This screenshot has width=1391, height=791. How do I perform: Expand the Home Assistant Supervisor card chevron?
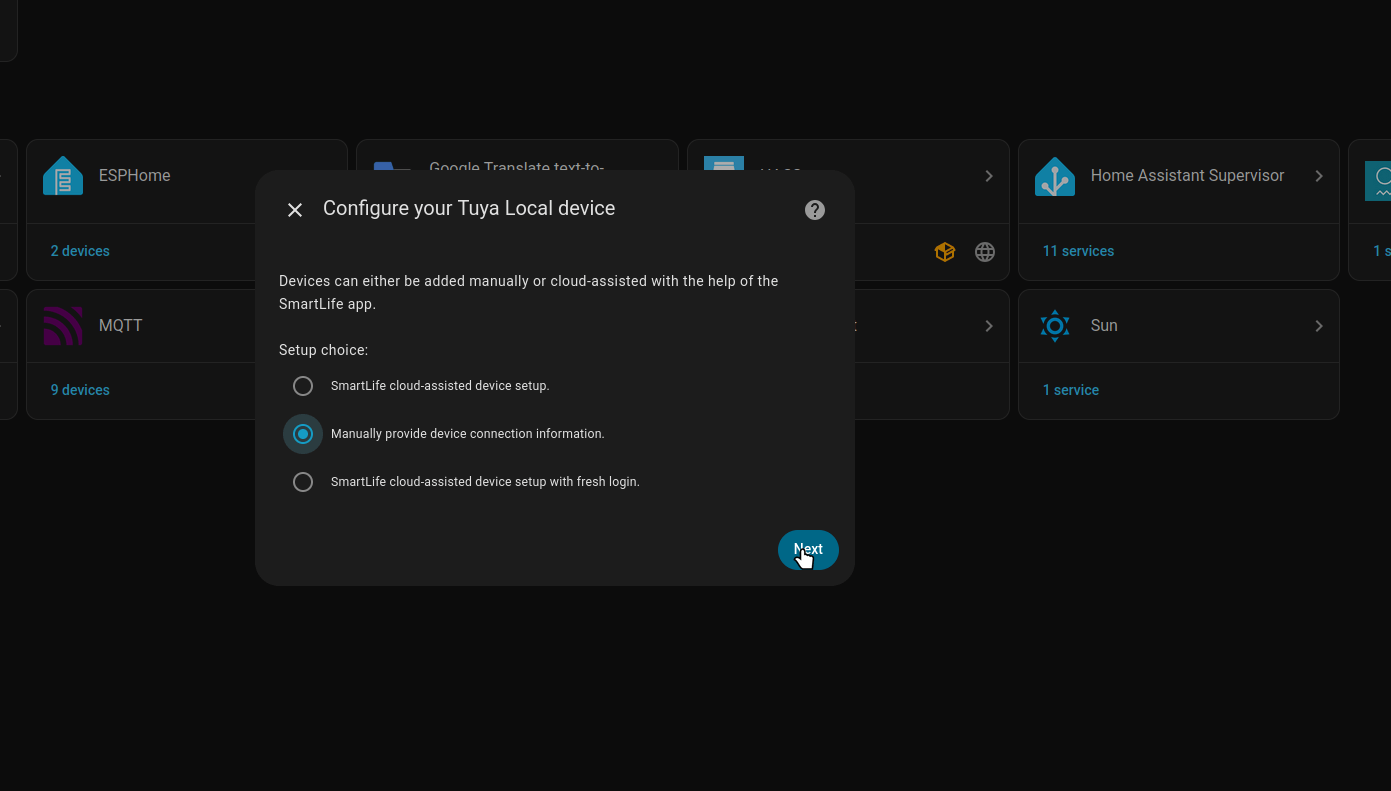[1319, 176]
